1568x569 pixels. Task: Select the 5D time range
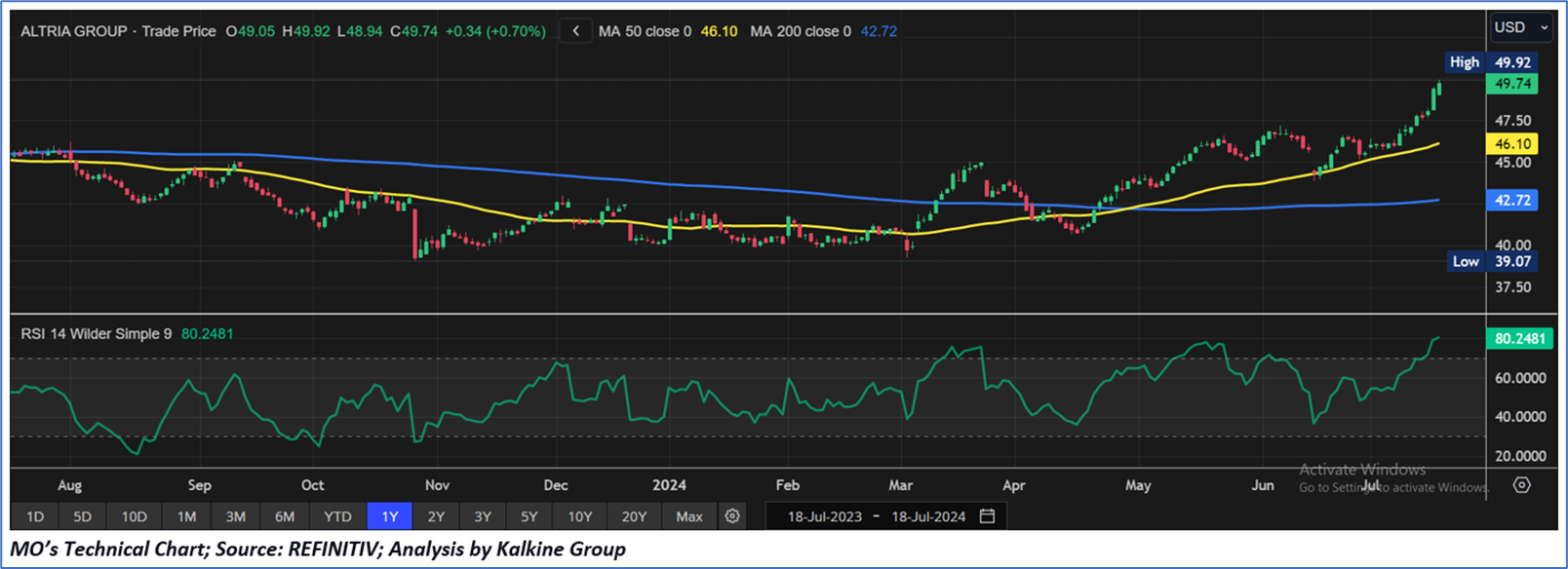[x=82, y=516]
